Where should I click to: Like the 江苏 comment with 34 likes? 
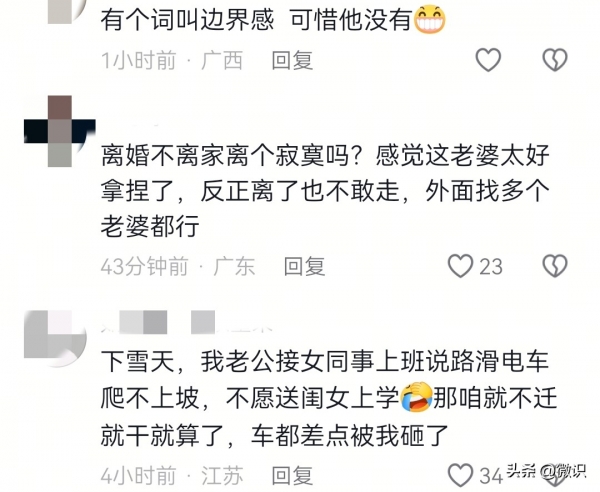pos(460,475)
